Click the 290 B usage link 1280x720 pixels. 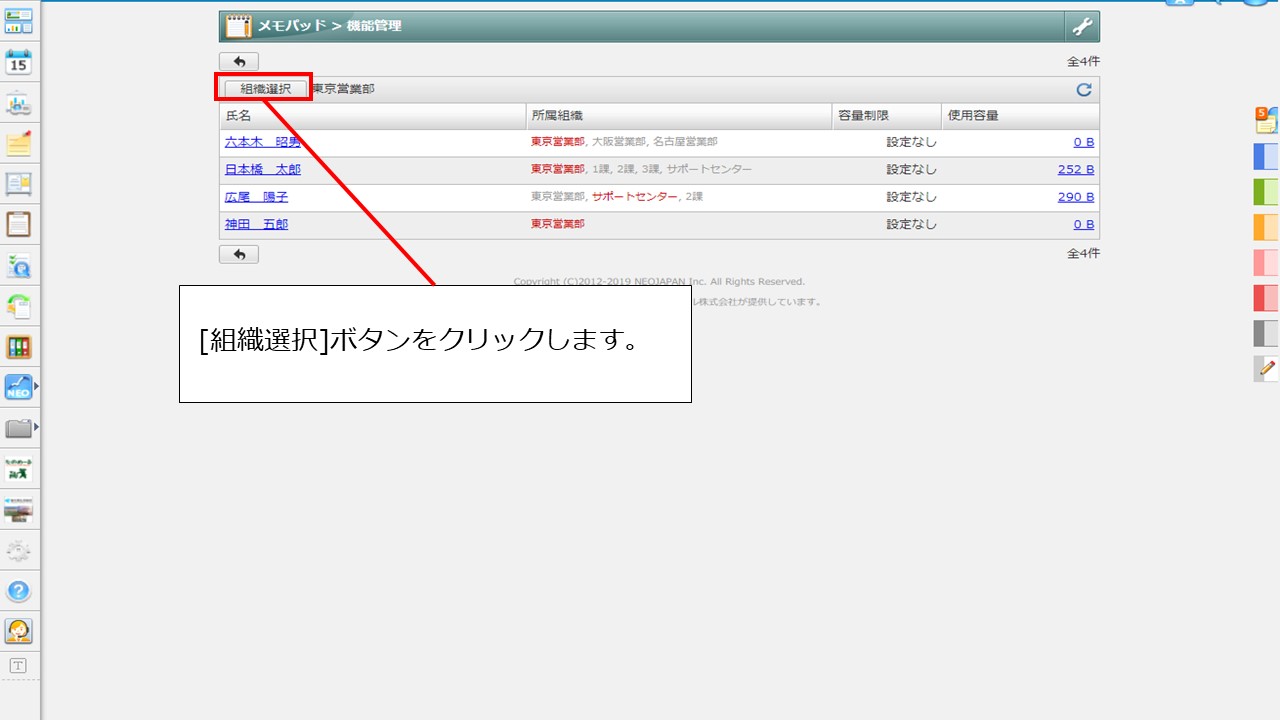point(1075,197)
